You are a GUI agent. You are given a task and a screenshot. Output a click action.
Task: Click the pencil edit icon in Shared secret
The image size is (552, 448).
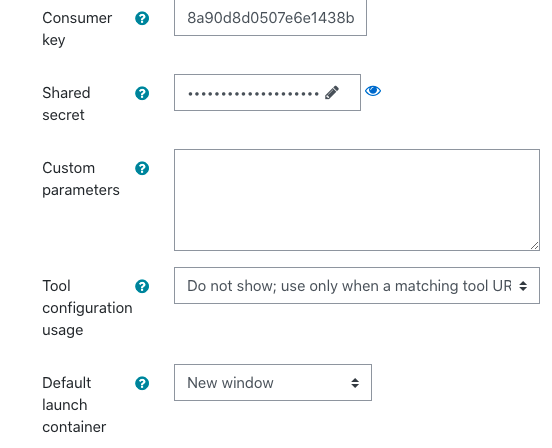tap(332, 93)
